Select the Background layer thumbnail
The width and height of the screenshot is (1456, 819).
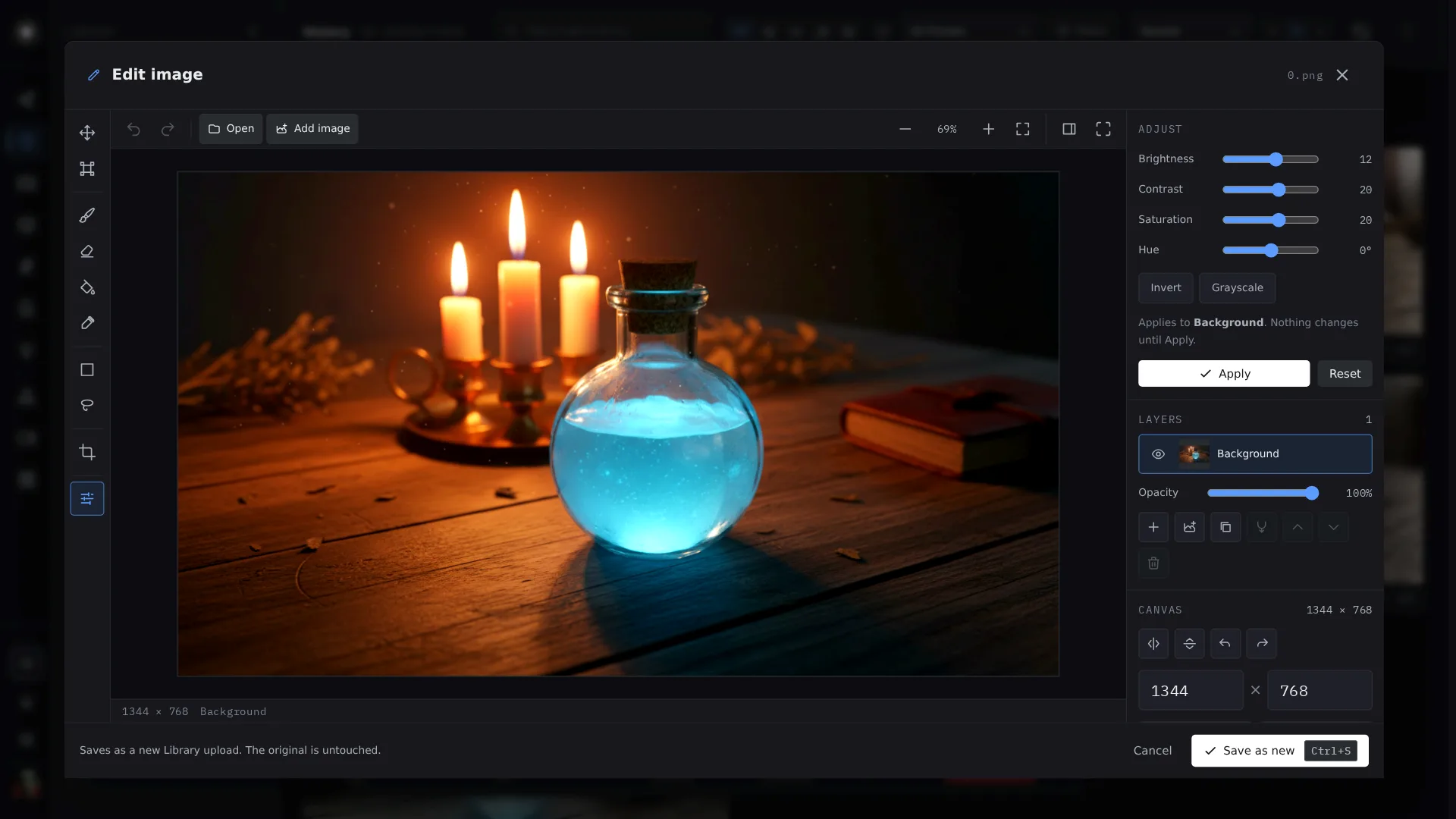pyautogui.click(x=1194, y=454)
